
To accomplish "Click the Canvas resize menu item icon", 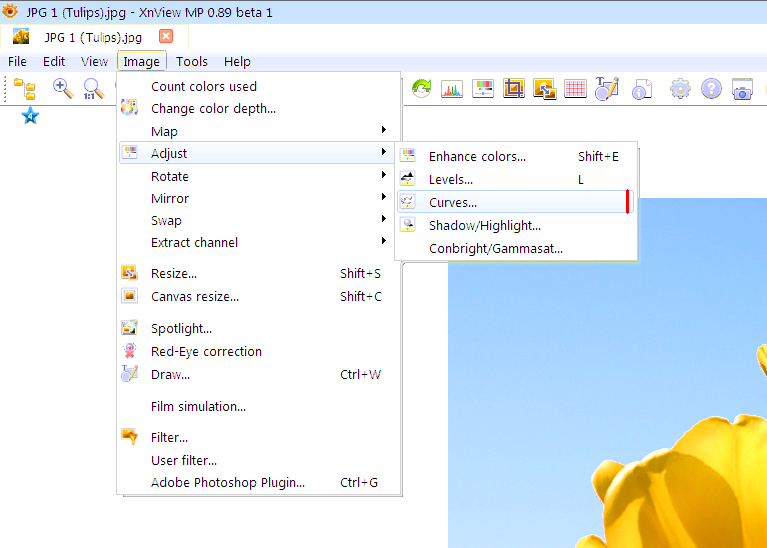I will point(130,296).
